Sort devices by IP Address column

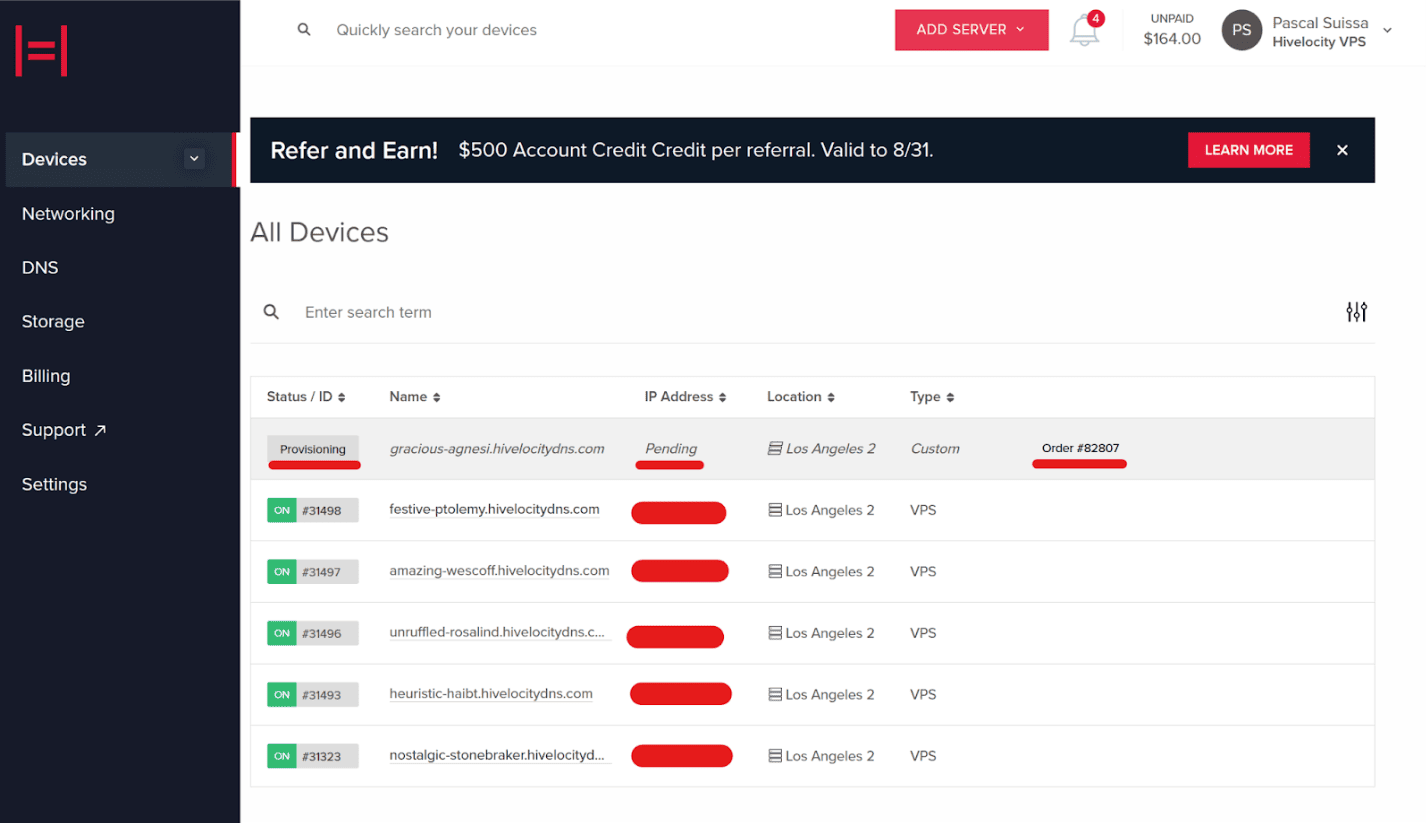[686, 397]
